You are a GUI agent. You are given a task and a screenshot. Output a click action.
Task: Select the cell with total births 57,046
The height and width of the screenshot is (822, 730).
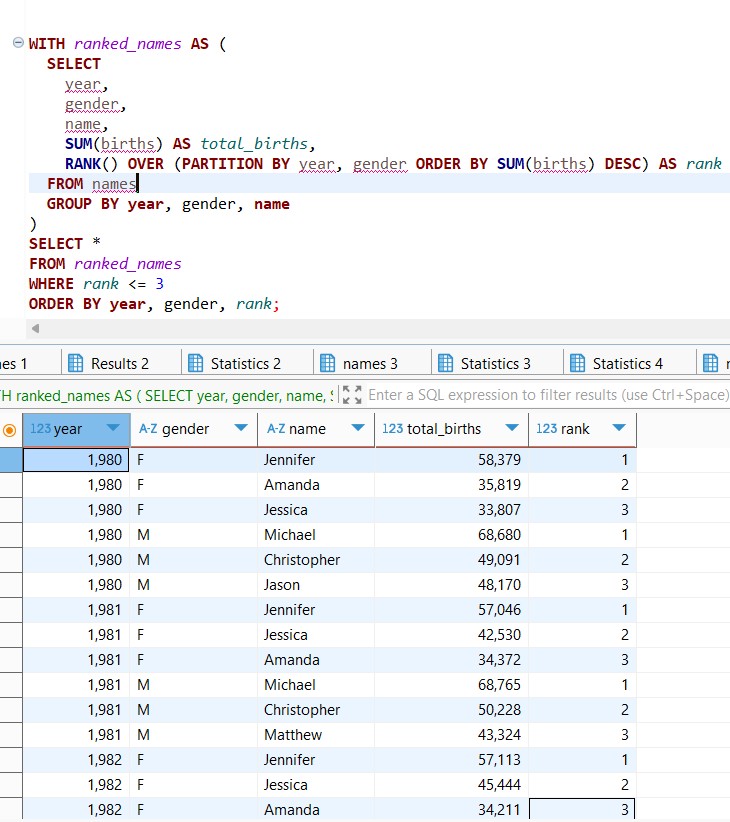tap(452, 610)
